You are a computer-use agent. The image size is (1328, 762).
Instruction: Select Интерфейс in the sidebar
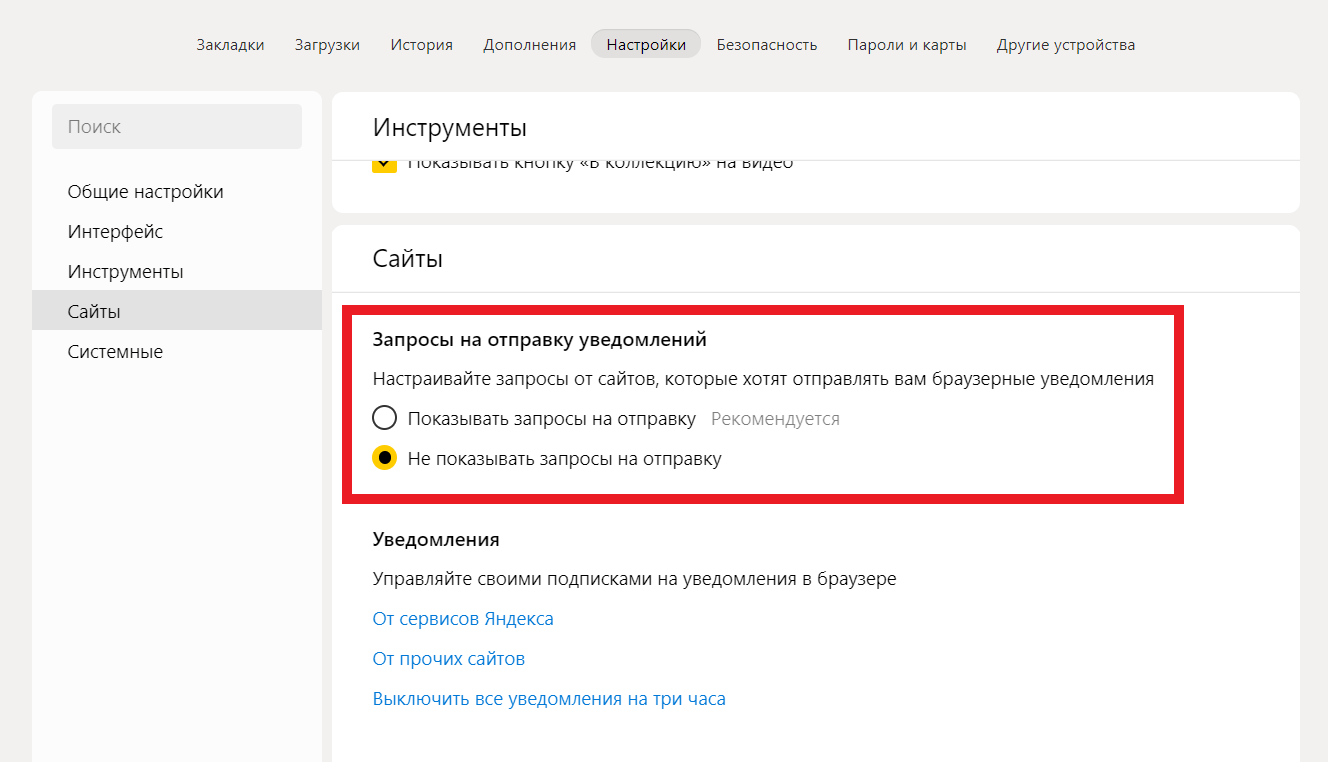pos(115,232)
